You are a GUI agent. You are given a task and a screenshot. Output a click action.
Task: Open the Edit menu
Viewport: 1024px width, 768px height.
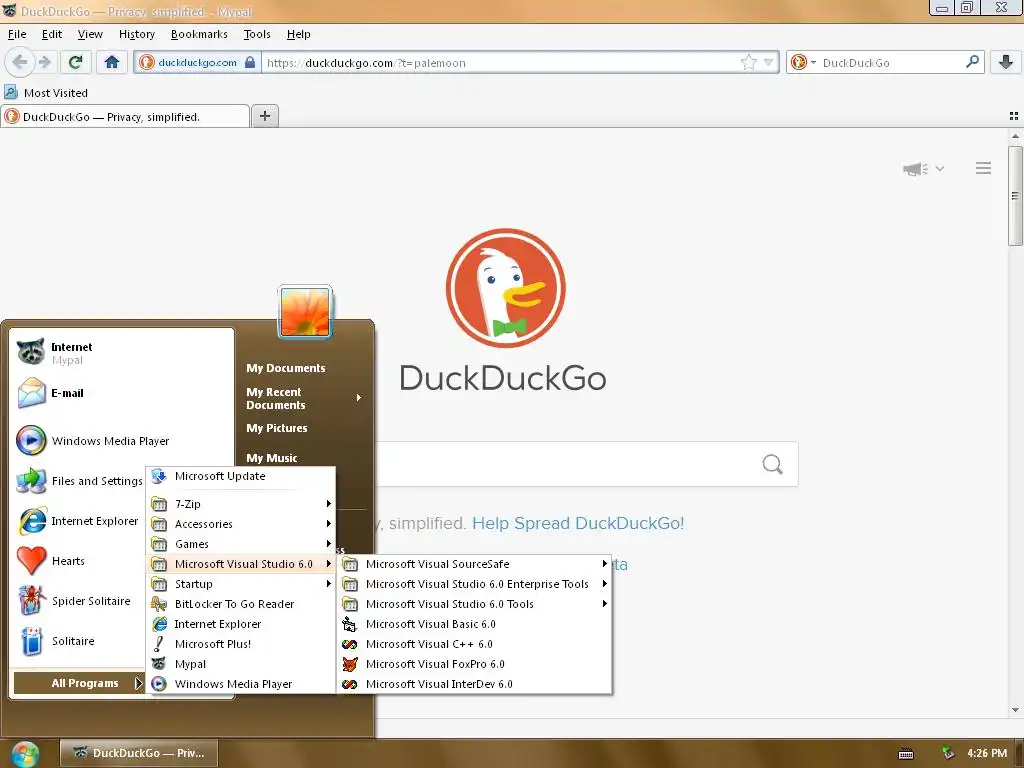click(x=52, y=34)
